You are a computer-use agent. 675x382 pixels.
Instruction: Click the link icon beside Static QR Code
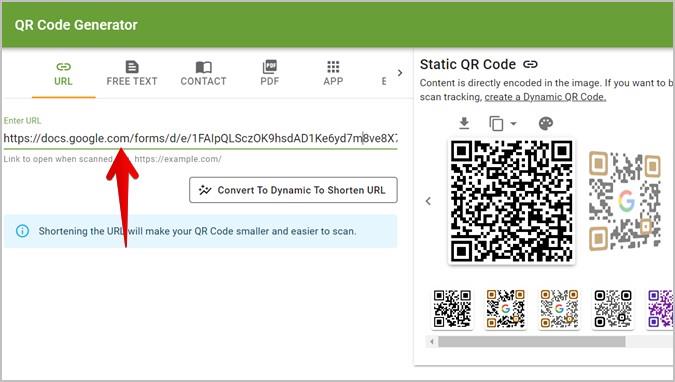pos(530,64)
